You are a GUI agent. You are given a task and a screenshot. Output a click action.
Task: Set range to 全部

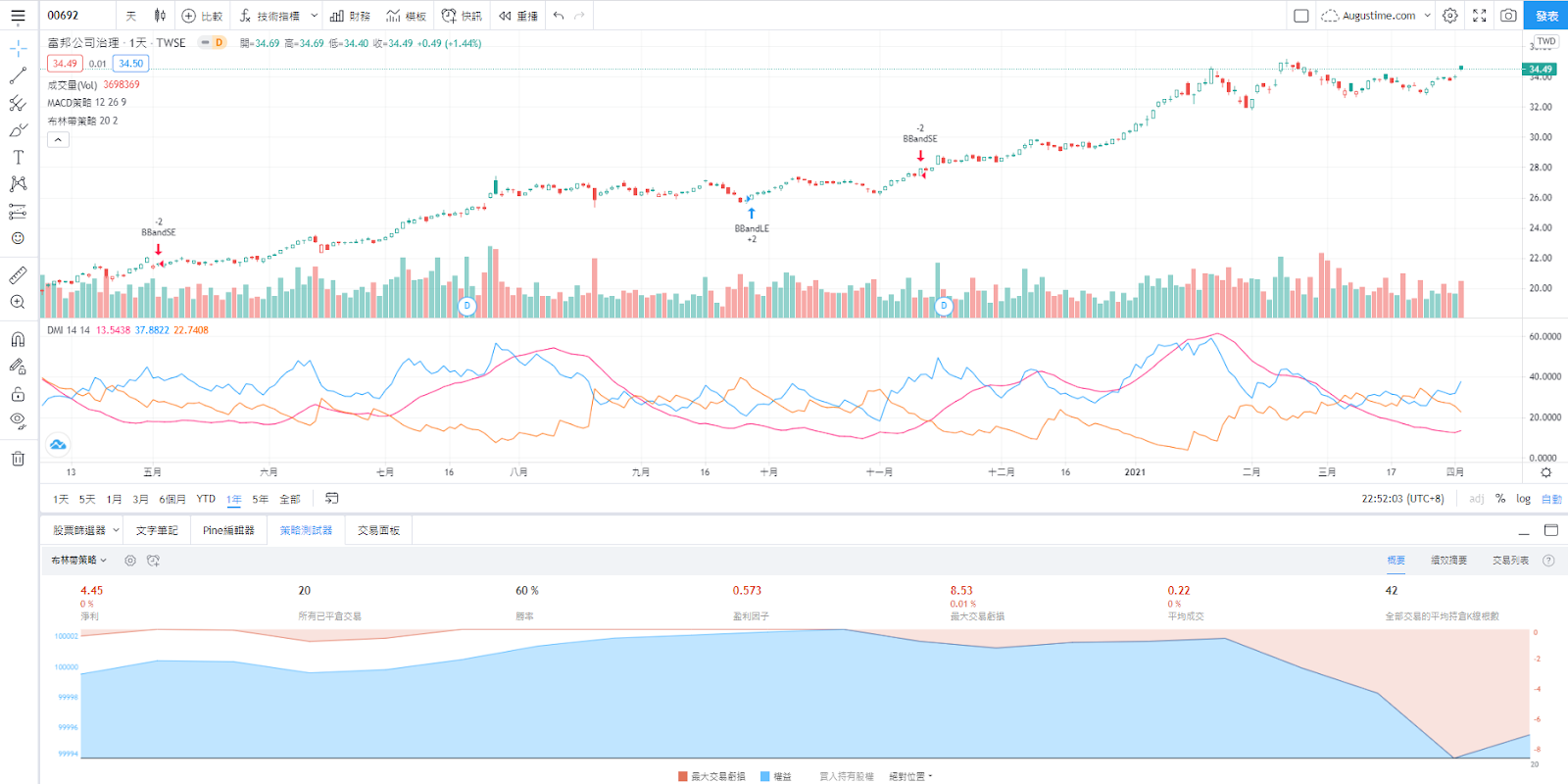click(x=290, y=500)
